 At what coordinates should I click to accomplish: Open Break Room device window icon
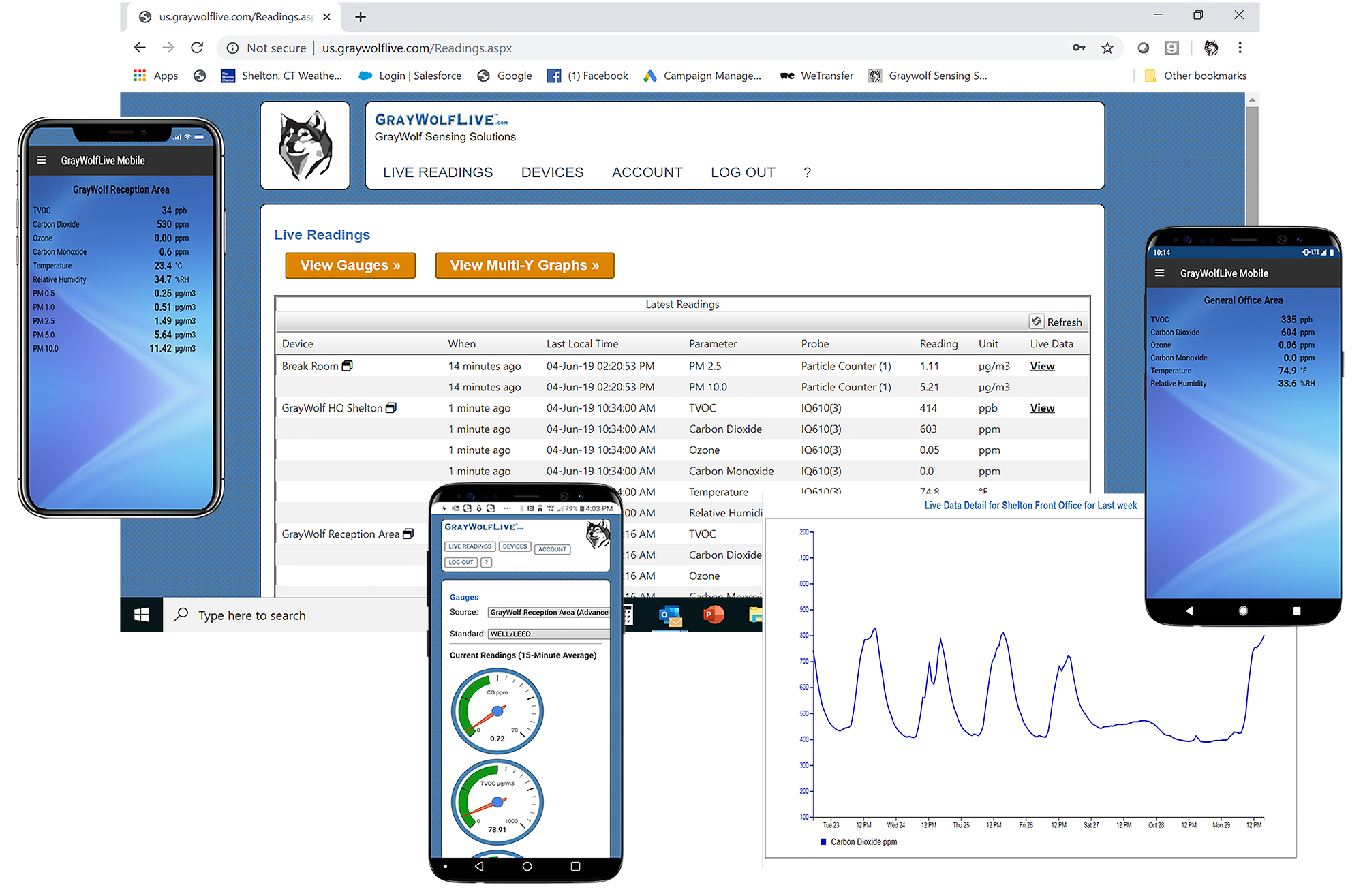[347, 366]
